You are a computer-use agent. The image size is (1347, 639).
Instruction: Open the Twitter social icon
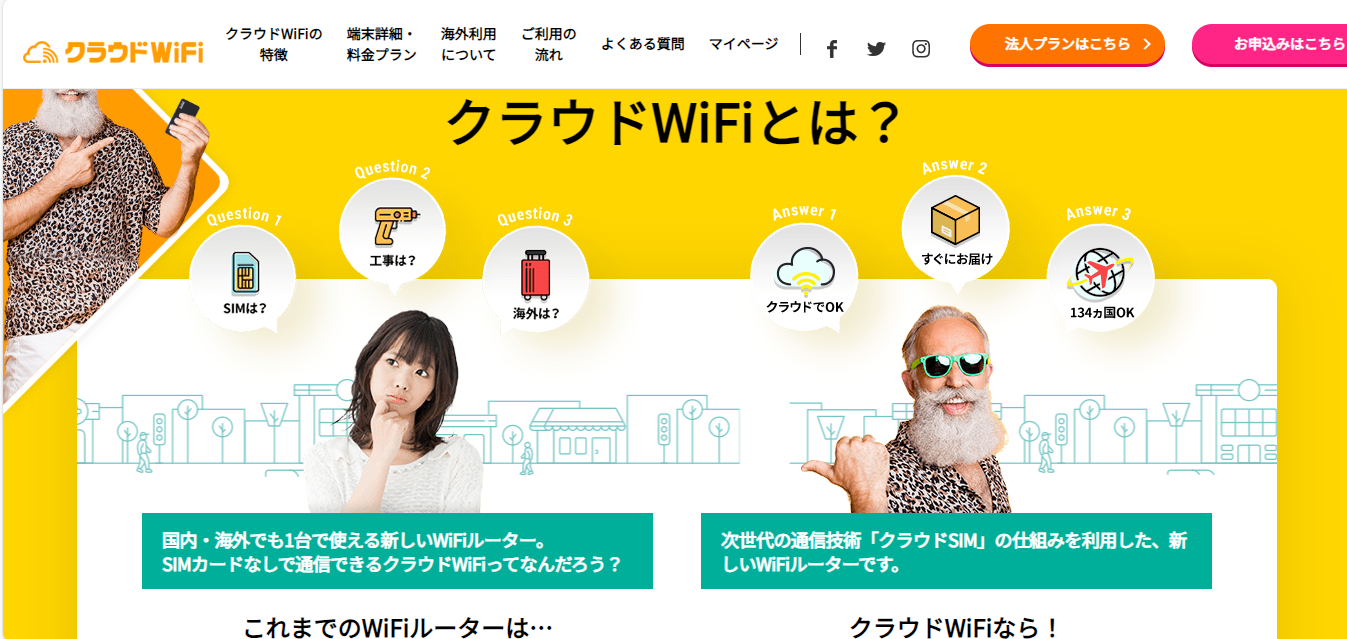click(876, 49)
